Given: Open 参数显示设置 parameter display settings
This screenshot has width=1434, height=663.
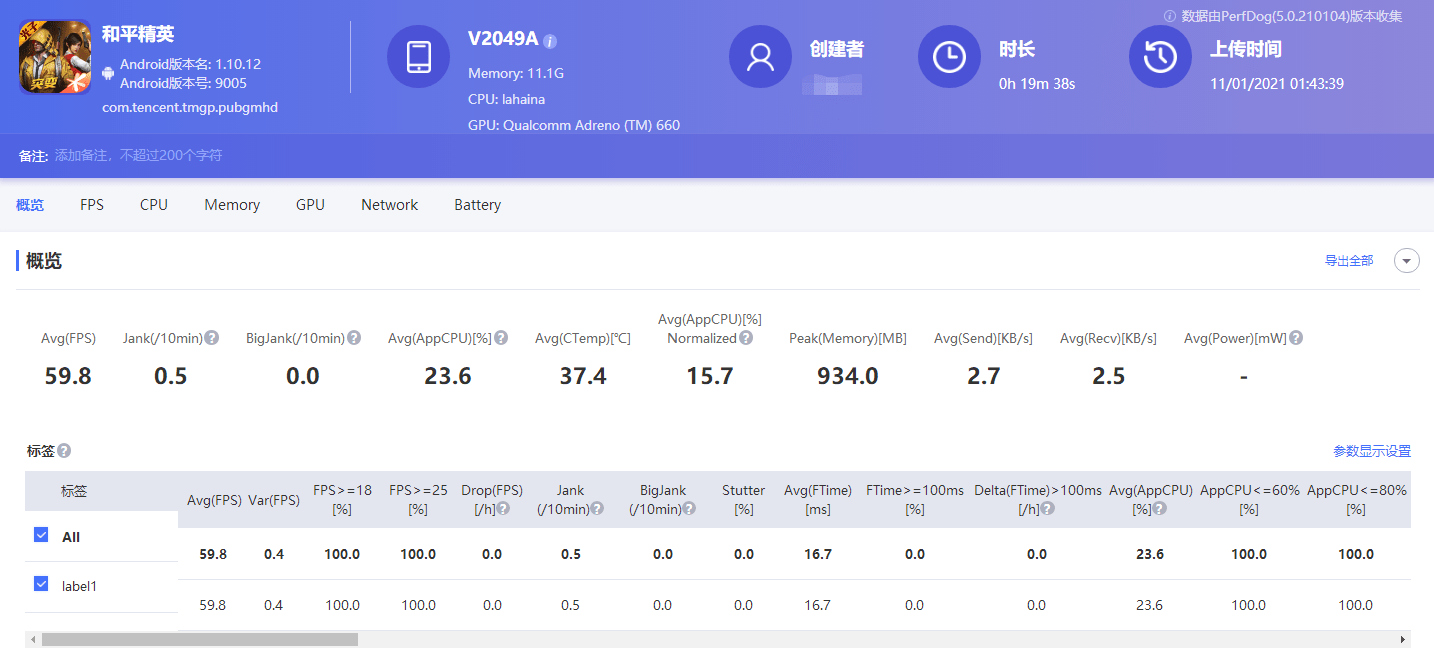Looking at the screenshot, I should 1372,452.
